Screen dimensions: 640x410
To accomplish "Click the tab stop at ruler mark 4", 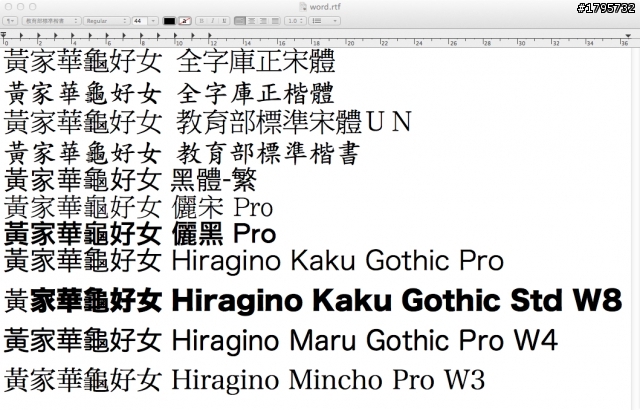I will coord(73,36).
